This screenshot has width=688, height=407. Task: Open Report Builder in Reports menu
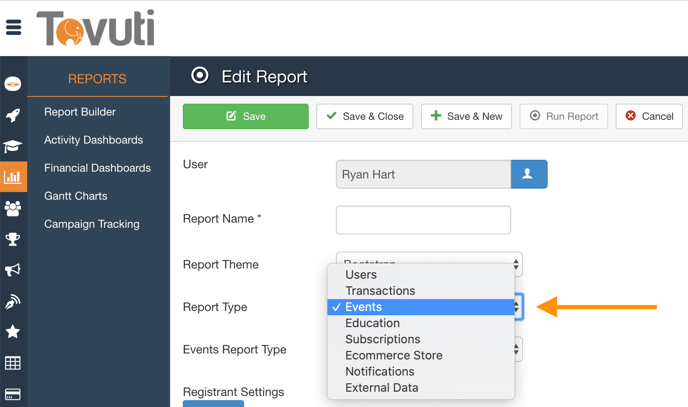click(x=80, y=112)
